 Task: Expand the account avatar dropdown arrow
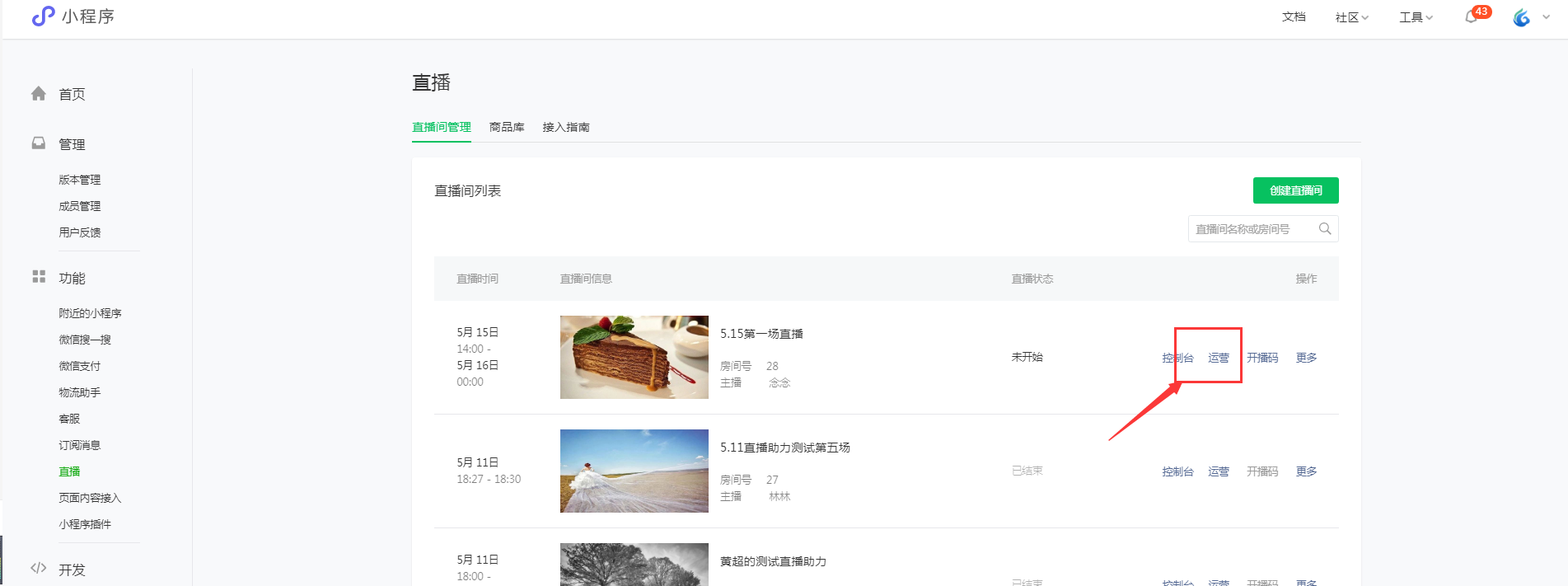[x=1546, y=17]
